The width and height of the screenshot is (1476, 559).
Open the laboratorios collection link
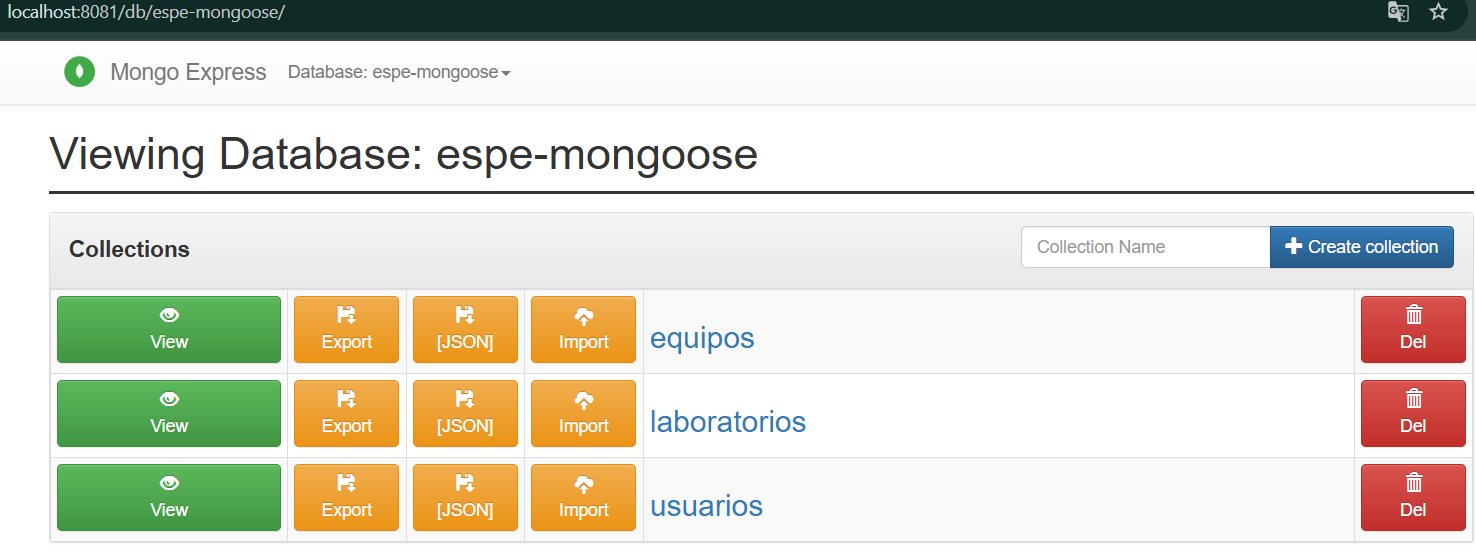(728, 422)
